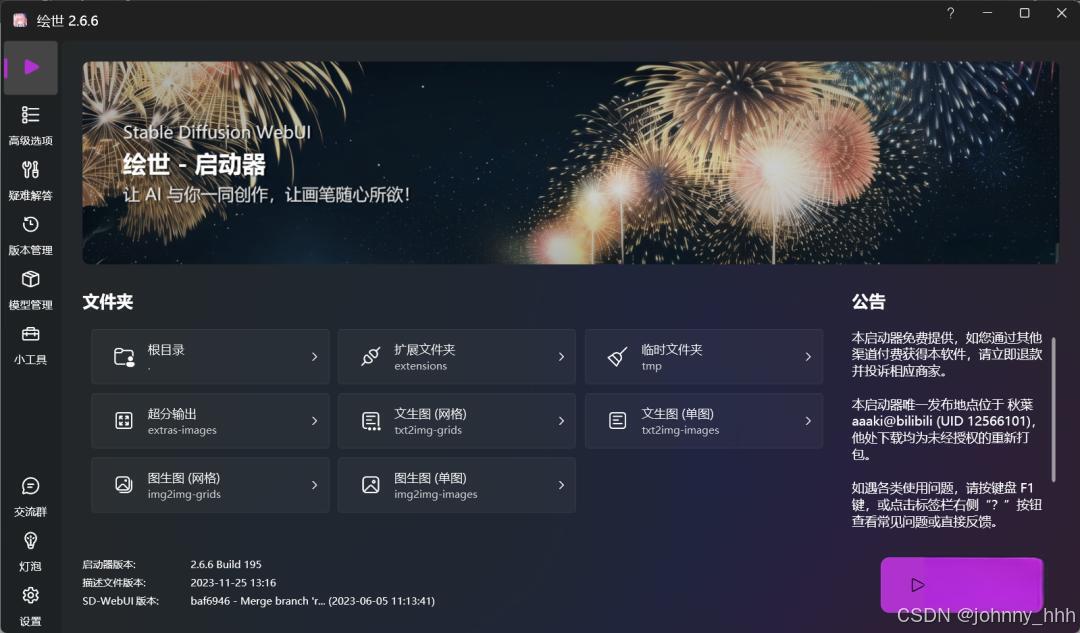Image resolution: width=1080 pixels, height=633 pixels.
Task: Expand the 扩展文件夹 extensions chevron
Action: pyautogui.click(x=561, y=357)
